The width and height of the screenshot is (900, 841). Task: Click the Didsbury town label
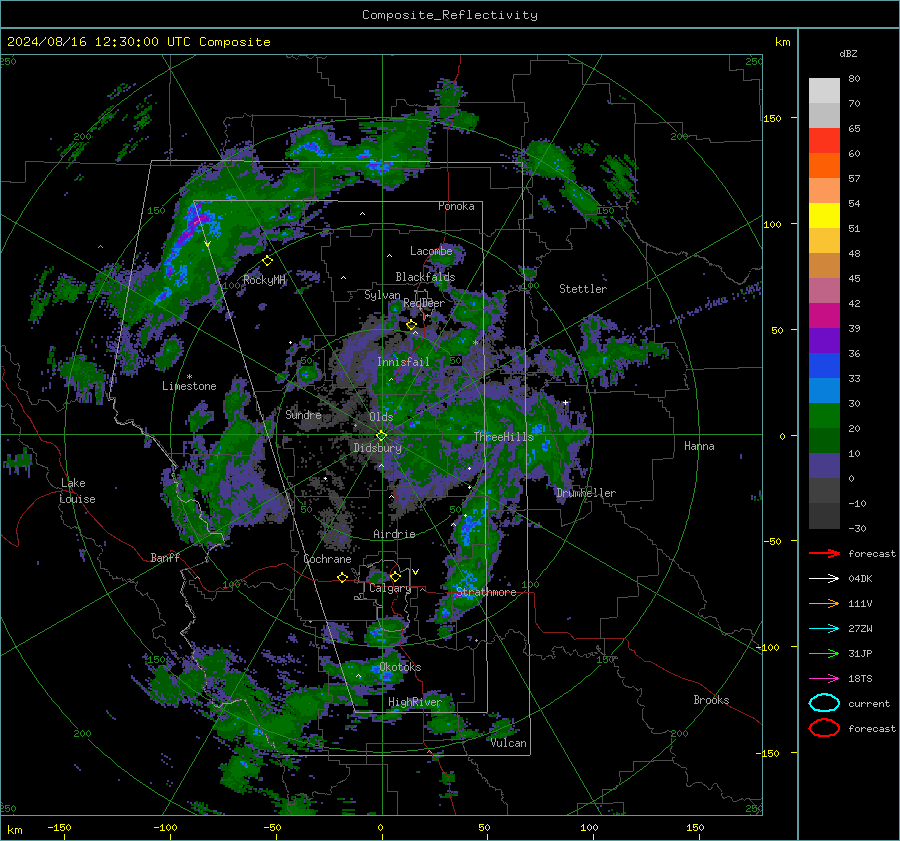click(x=377, y=448)
